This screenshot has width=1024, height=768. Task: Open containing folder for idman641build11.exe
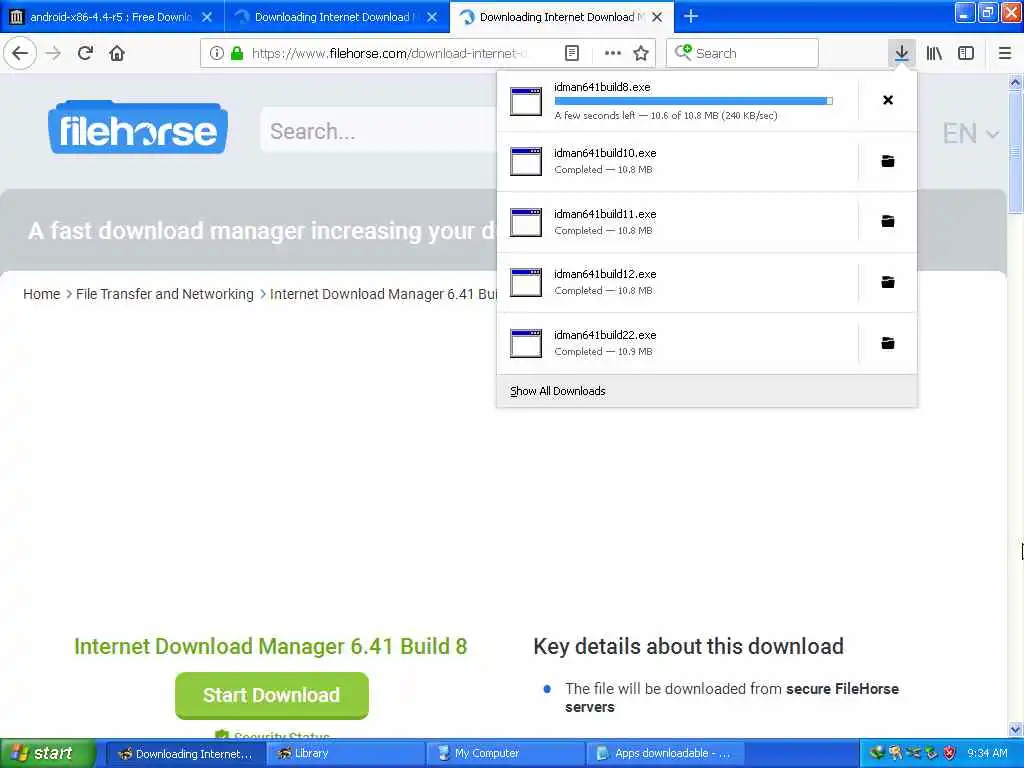(888, 221)
